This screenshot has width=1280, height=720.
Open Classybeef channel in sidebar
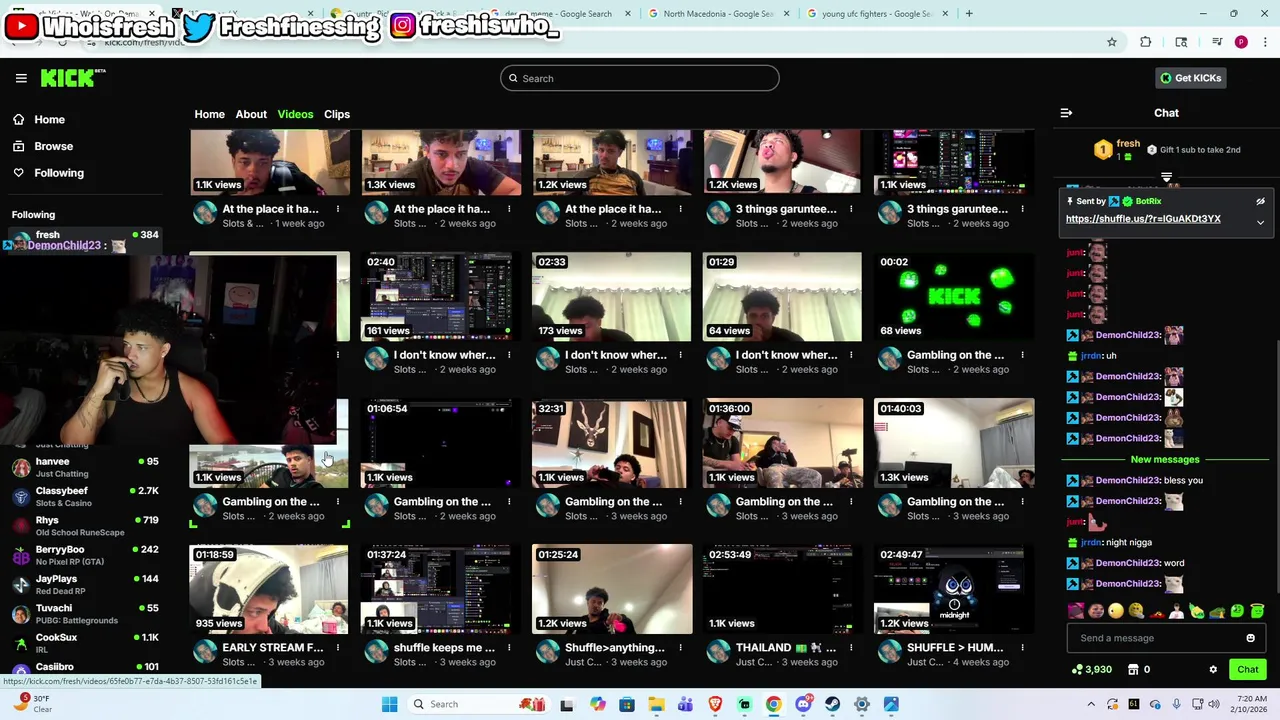pyautogui.click(x=85, y=496)
